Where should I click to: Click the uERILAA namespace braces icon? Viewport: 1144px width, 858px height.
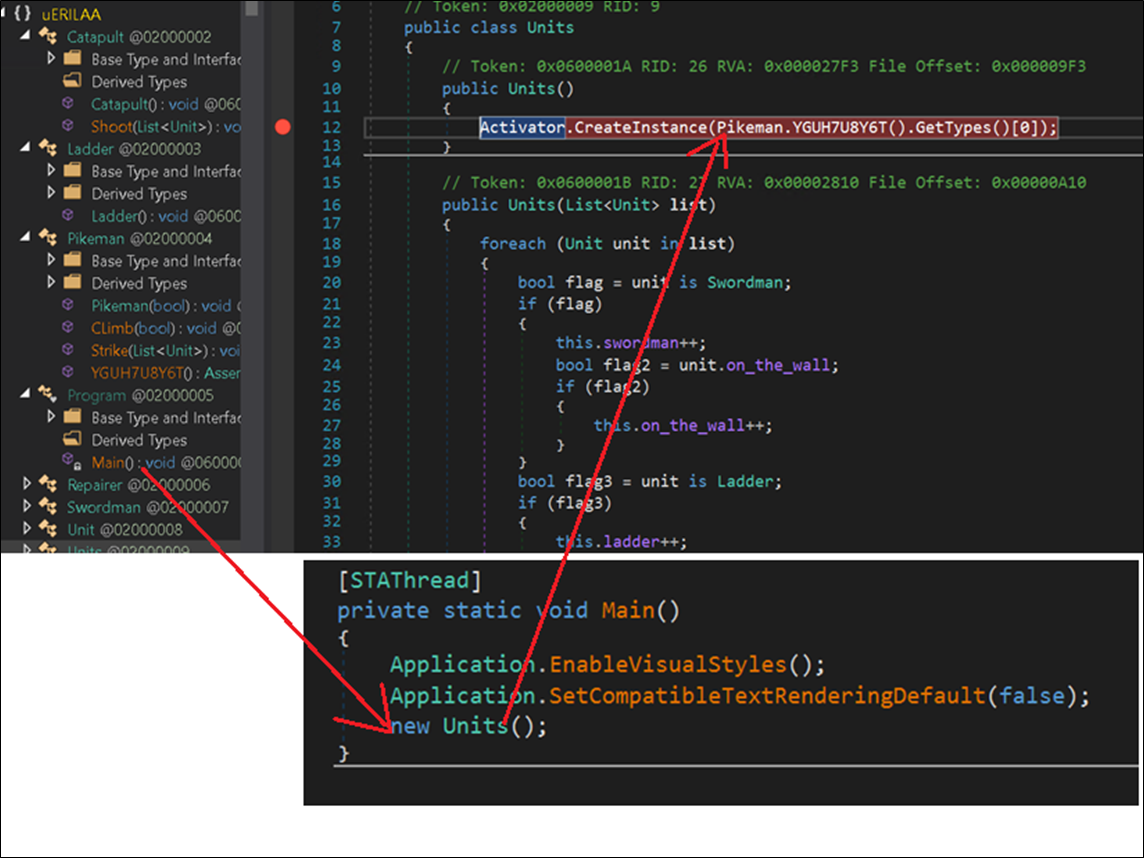point(22,14)
